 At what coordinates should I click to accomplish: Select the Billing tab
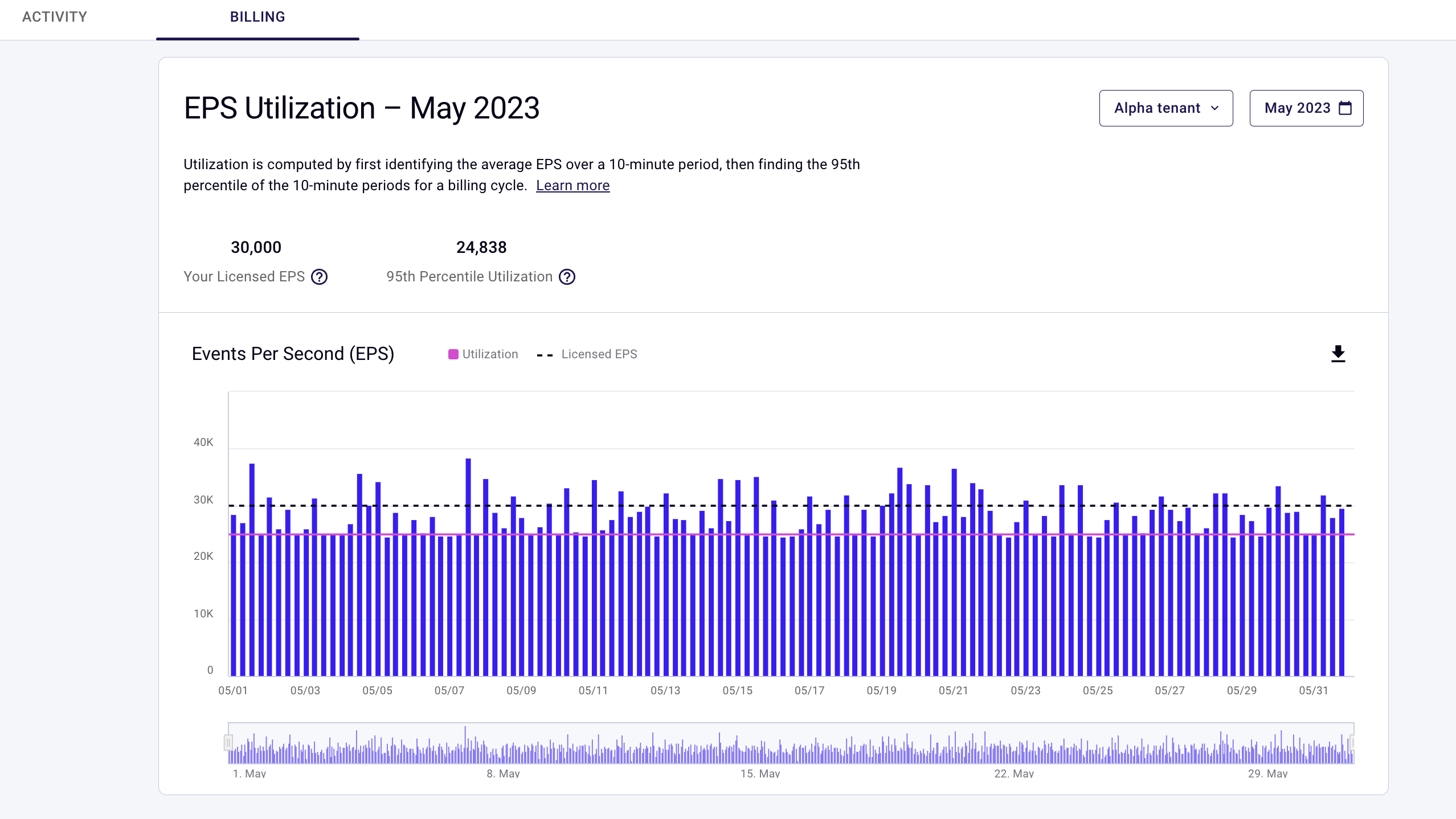coord(257,17)
